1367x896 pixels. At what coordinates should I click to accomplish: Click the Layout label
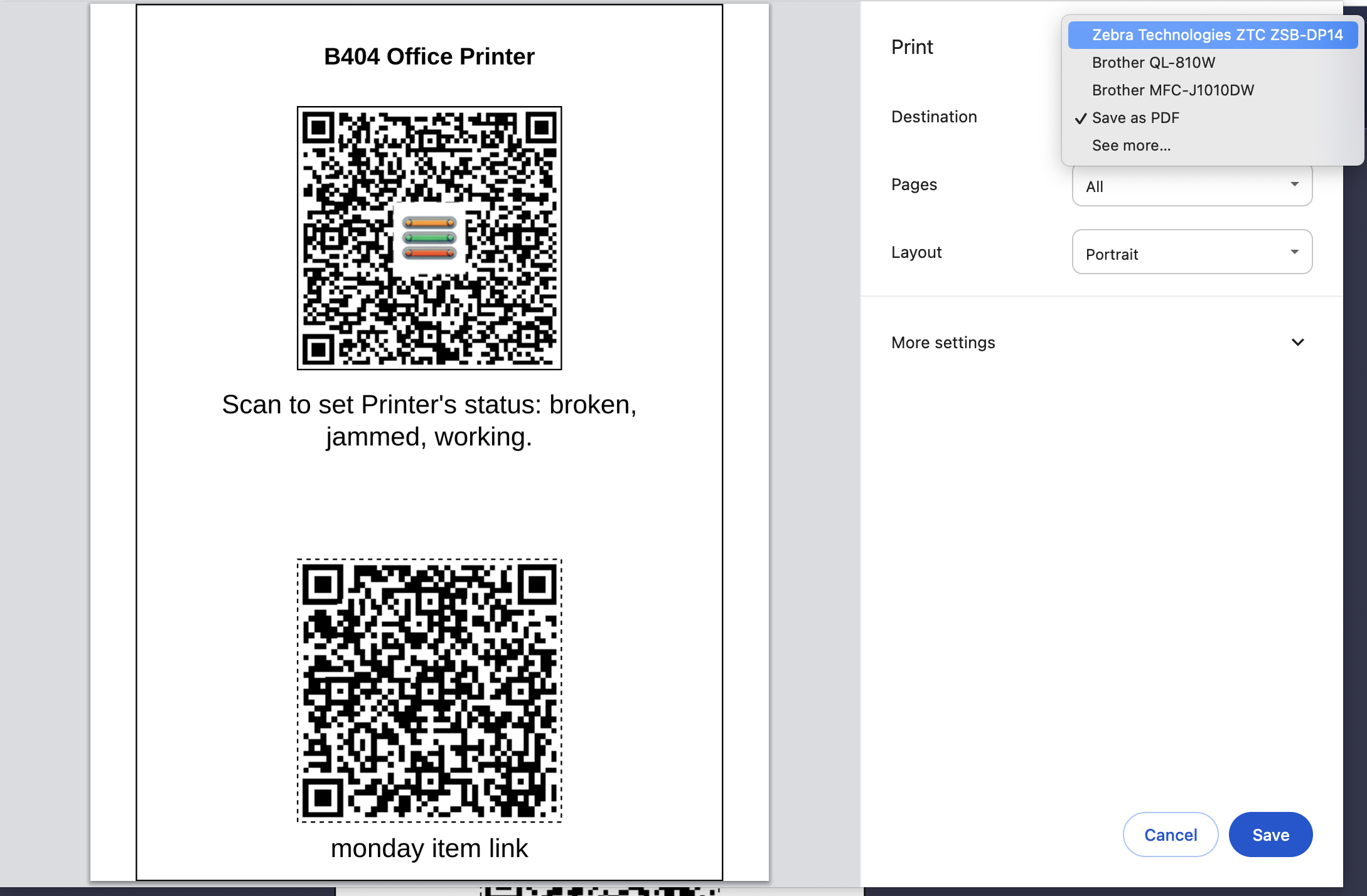point(916,252)
